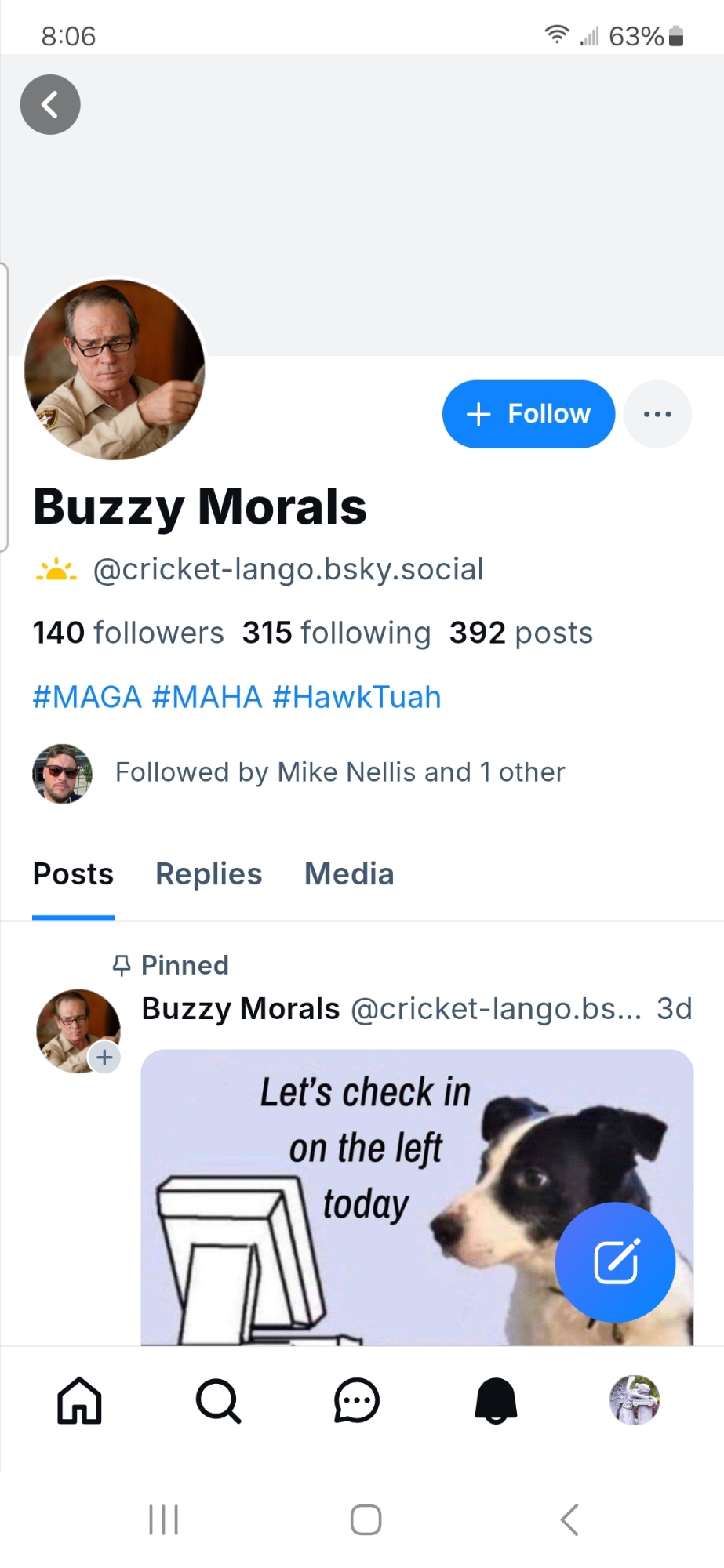Open my profile avatar in bottom bar
The image size is (724, 1568).
pos(635,1400)
